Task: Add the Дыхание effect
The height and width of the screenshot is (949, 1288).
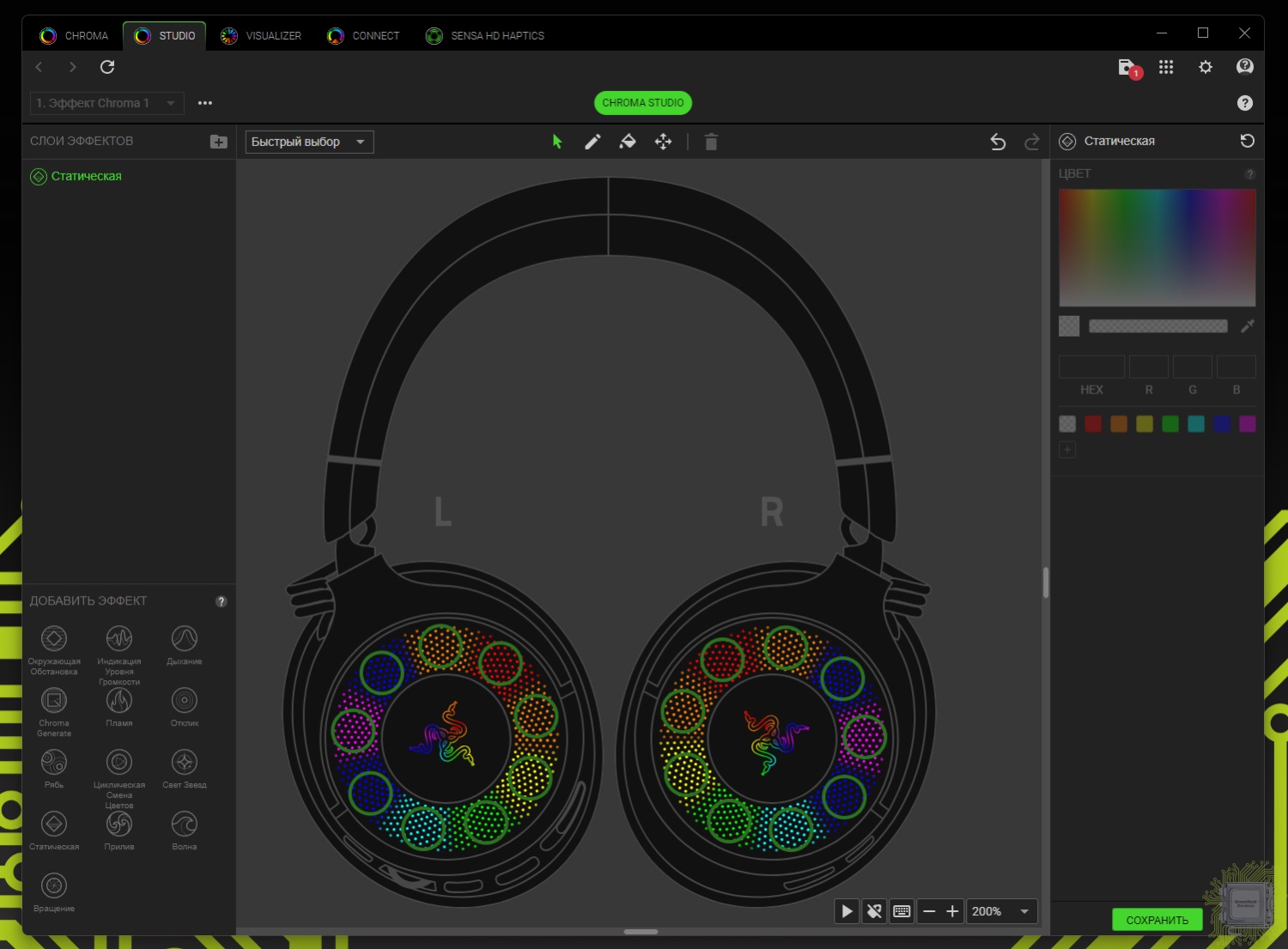Action: click(x=185, y=640)
